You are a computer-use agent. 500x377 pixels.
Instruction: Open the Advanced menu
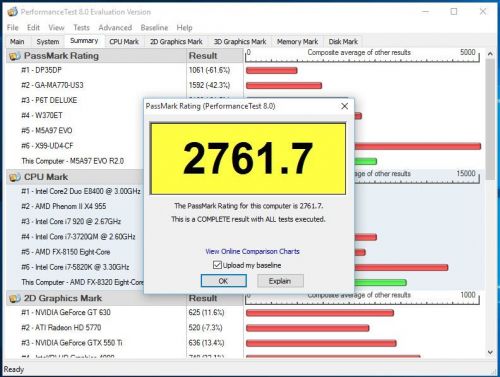(x=115, y=28)
